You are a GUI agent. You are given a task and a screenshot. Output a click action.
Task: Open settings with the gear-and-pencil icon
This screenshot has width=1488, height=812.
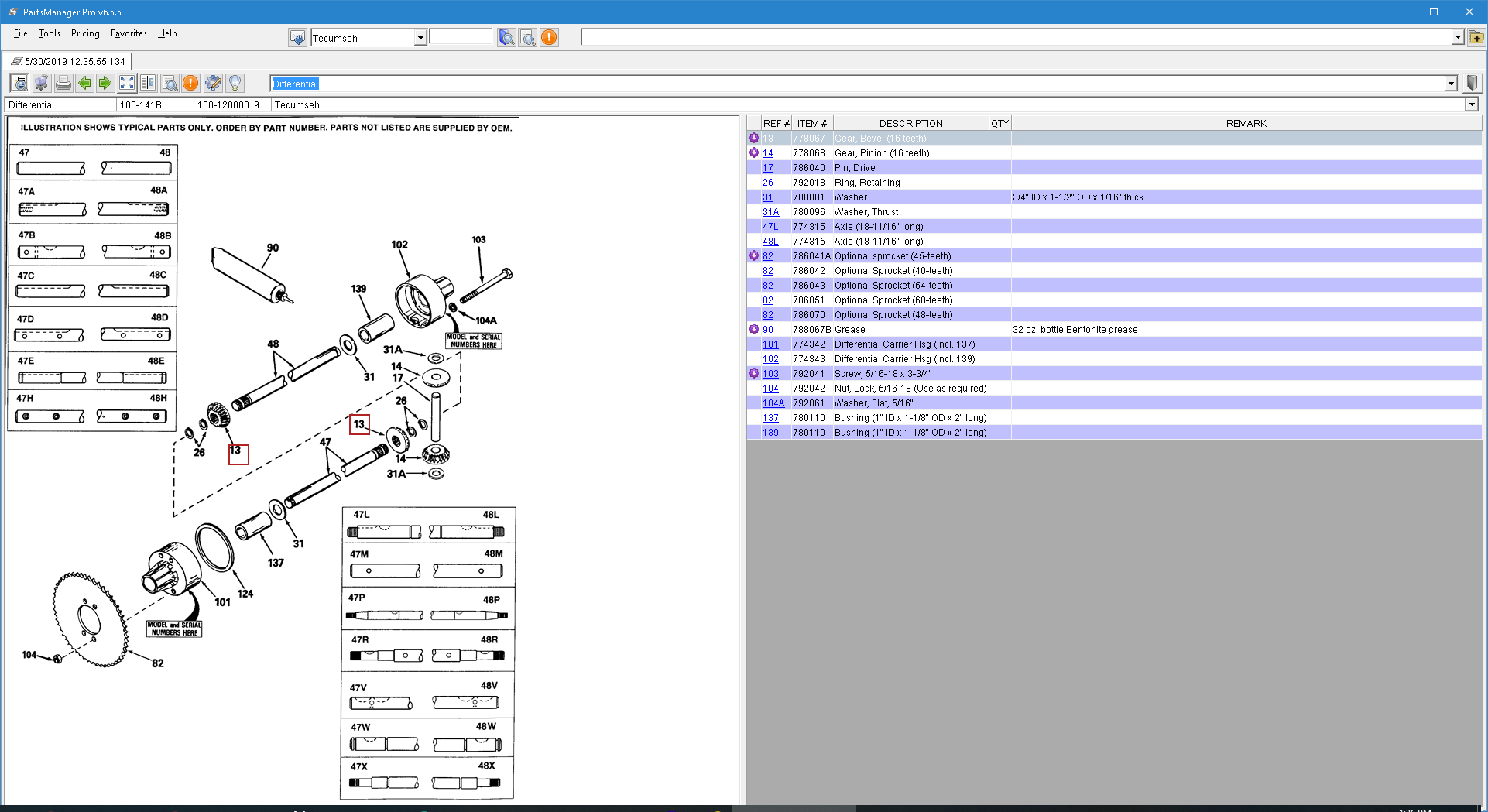(213, 83)
